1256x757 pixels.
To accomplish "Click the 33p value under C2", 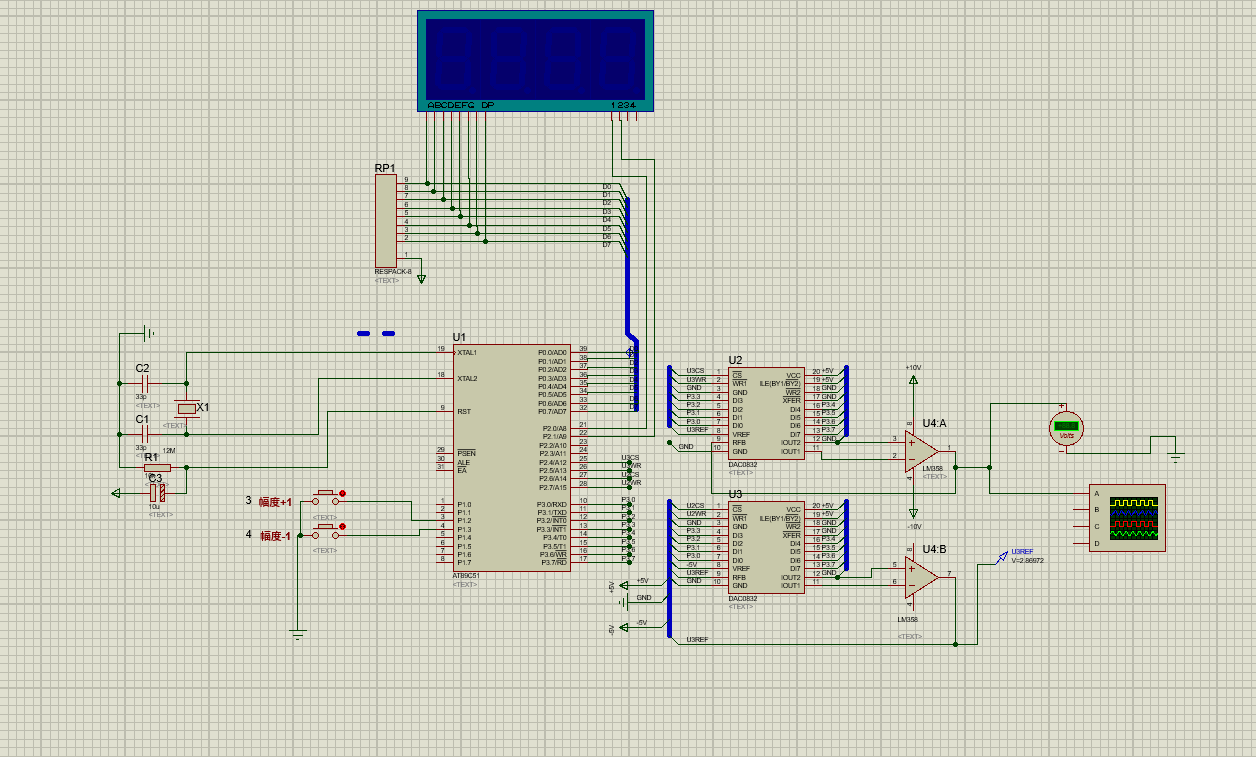I will click(141, 396).
